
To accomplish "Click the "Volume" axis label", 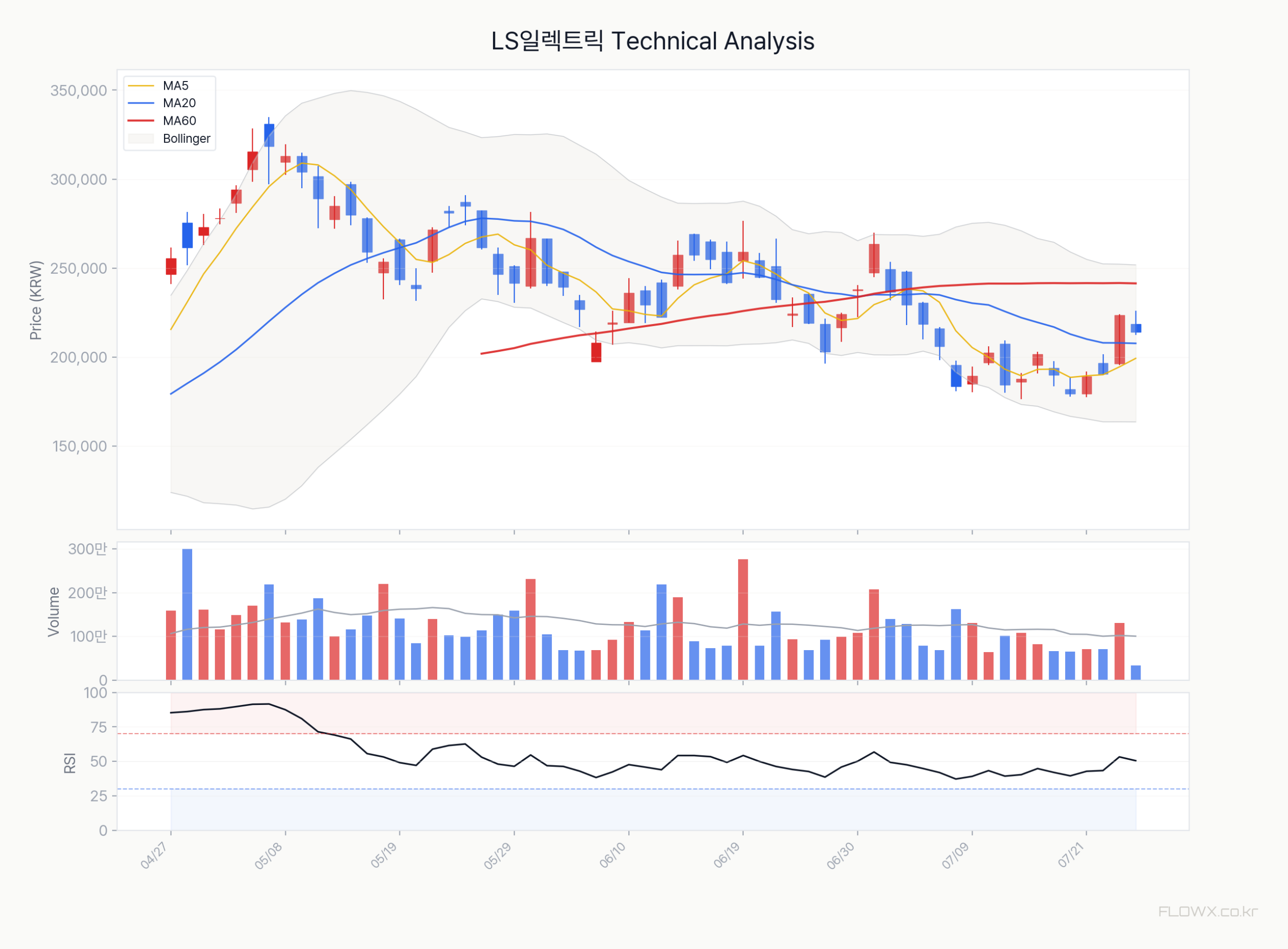I will click(53, 612).
